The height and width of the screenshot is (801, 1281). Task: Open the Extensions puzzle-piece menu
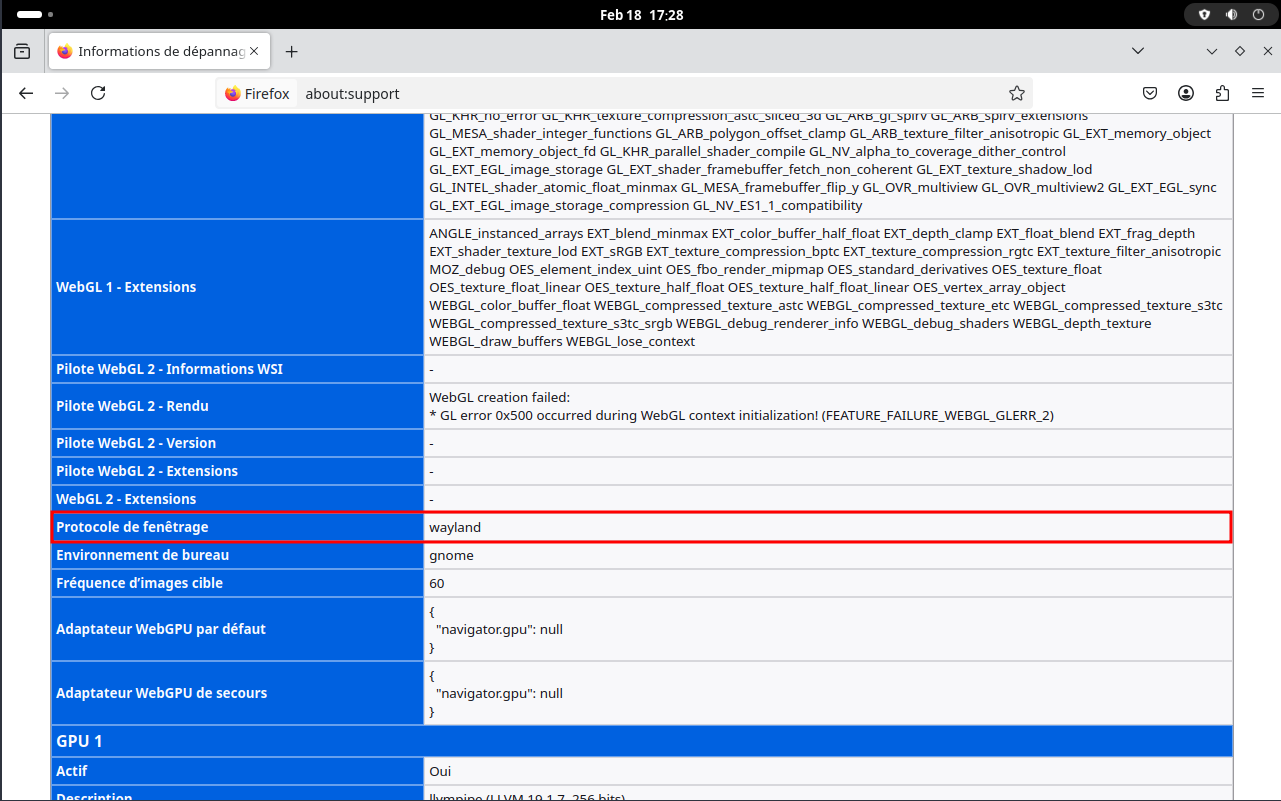1222,93
